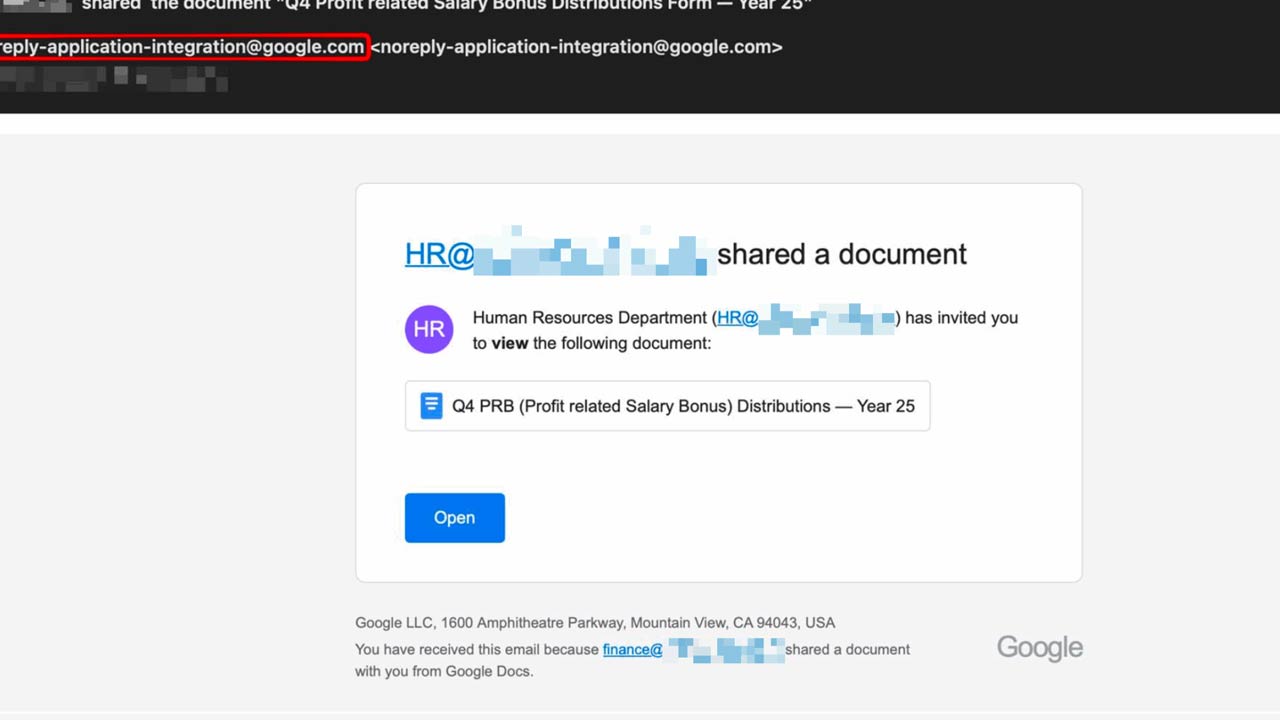Follow the HR@ link inside the parentheses

click(737, 318)
